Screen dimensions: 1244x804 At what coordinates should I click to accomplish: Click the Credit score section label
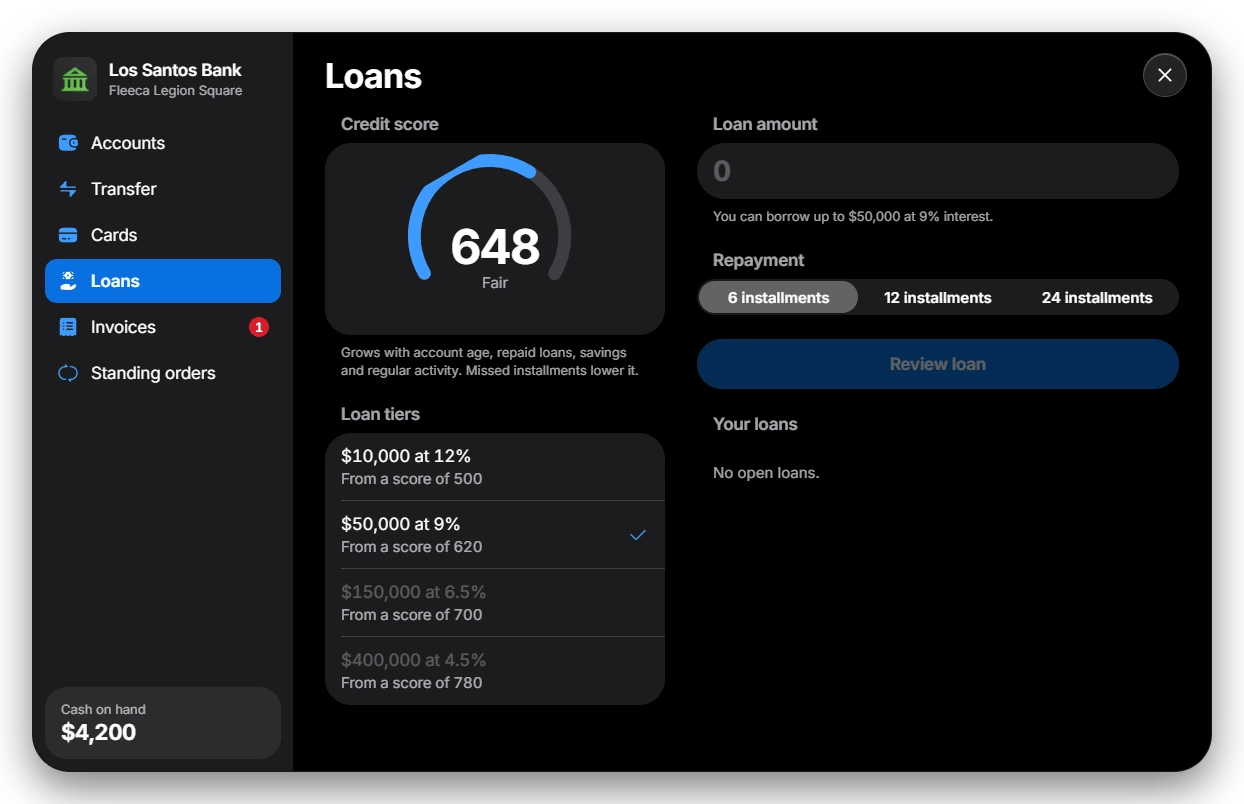(390, 124)
